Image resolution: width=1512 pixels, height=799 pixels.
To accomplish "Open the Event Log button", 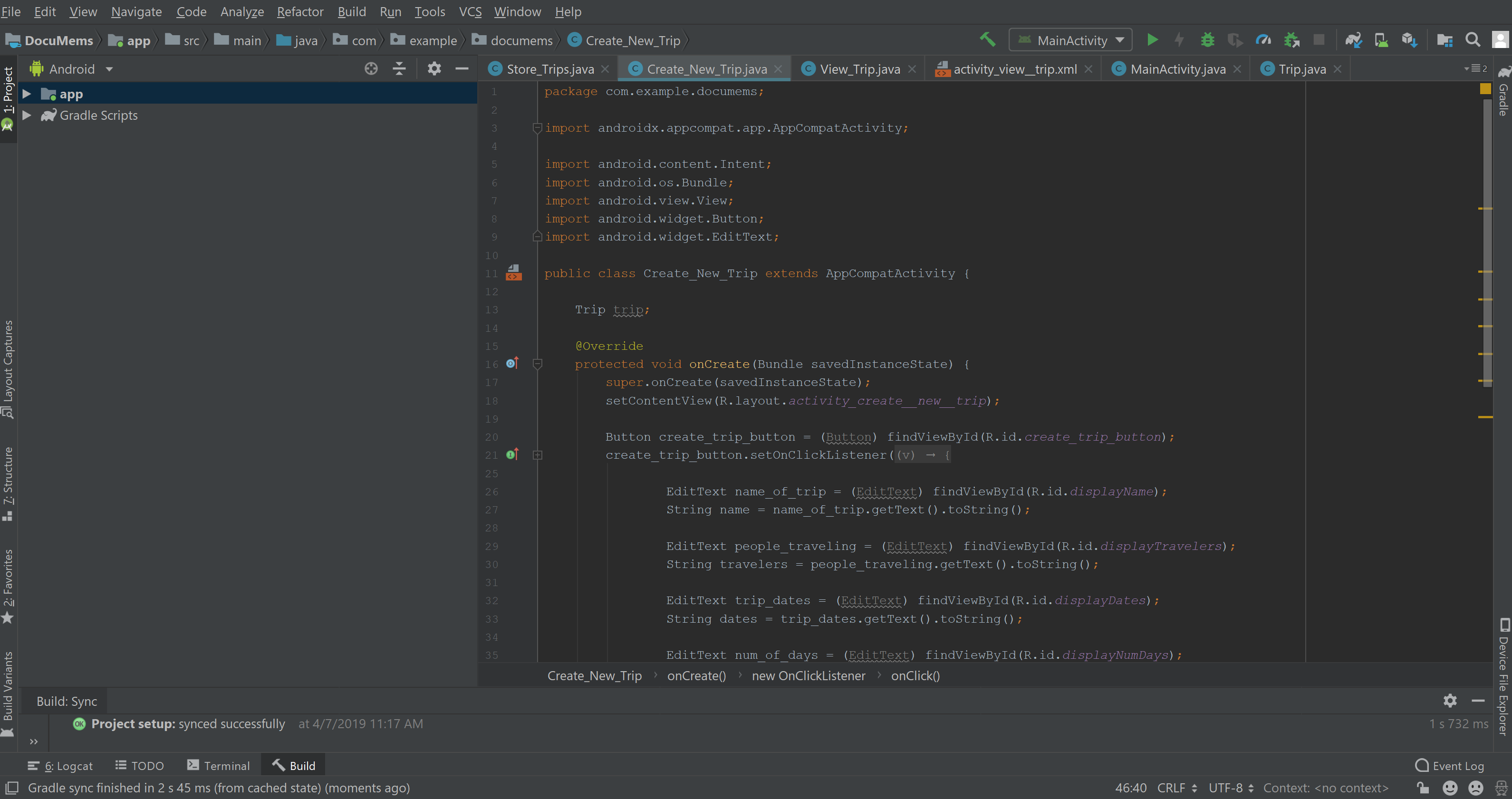I will [1450, 766].
